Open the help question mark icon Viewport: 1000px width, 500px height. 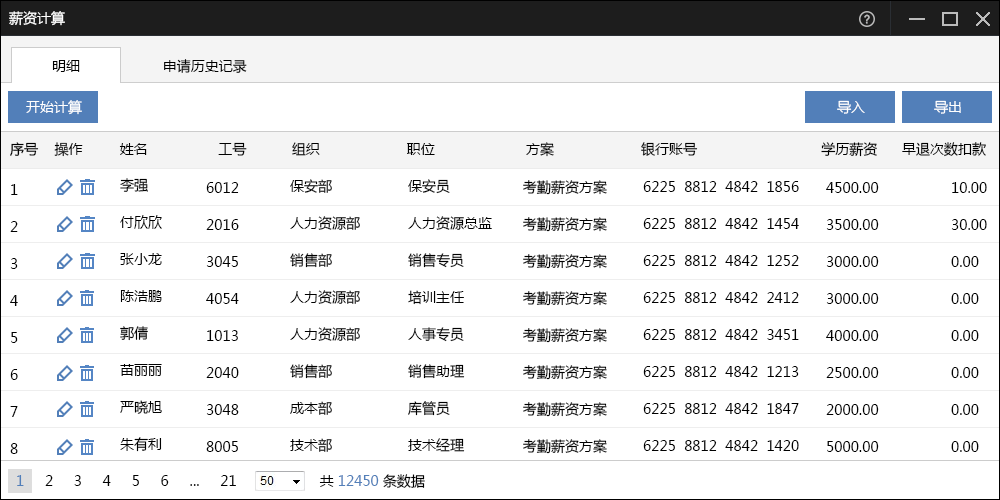pyautogui.click(x=867, y=19)
